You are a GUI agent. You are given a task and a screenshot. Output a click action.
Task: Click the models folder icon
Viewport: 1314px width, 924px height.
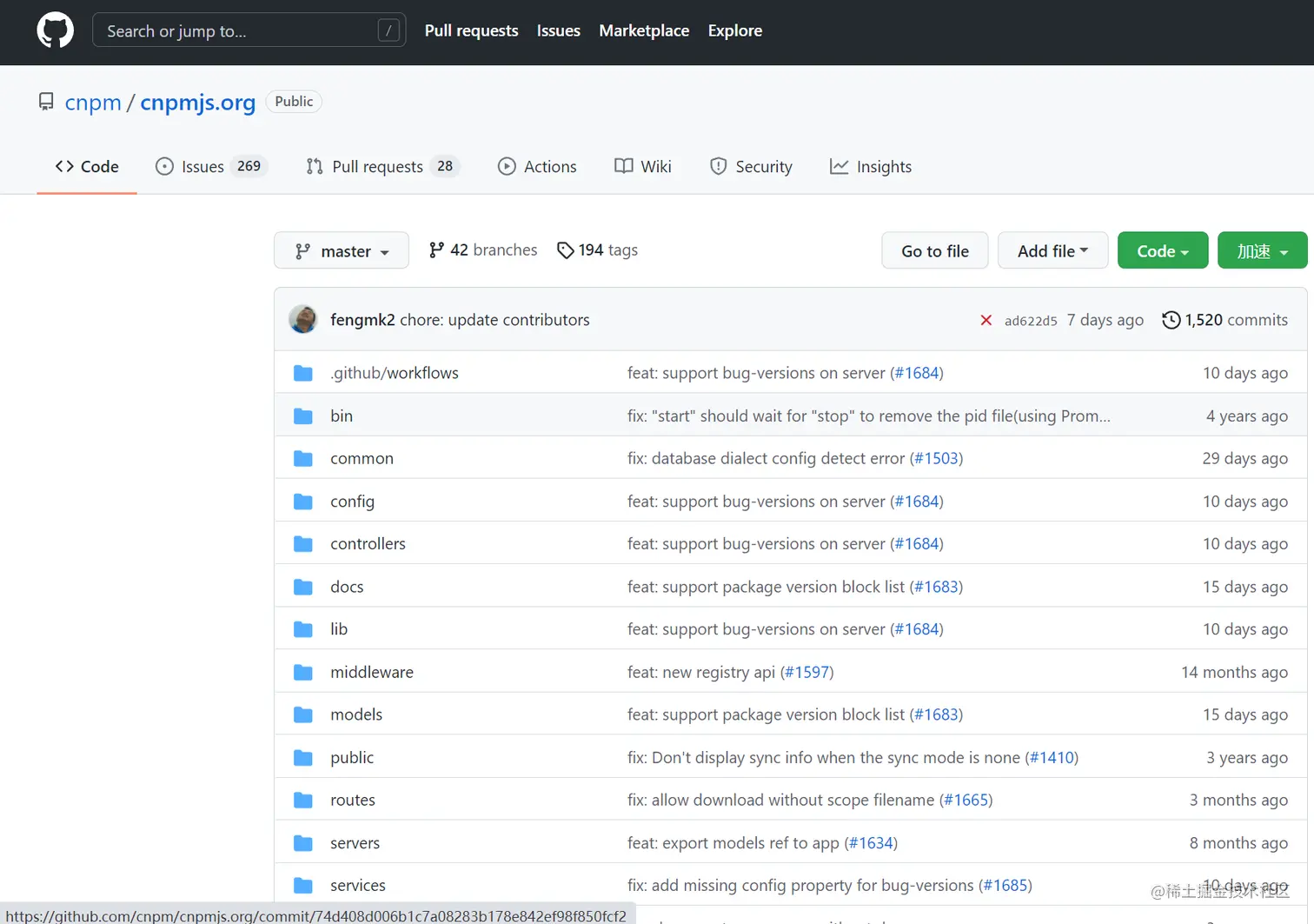(x=303, y=715)
